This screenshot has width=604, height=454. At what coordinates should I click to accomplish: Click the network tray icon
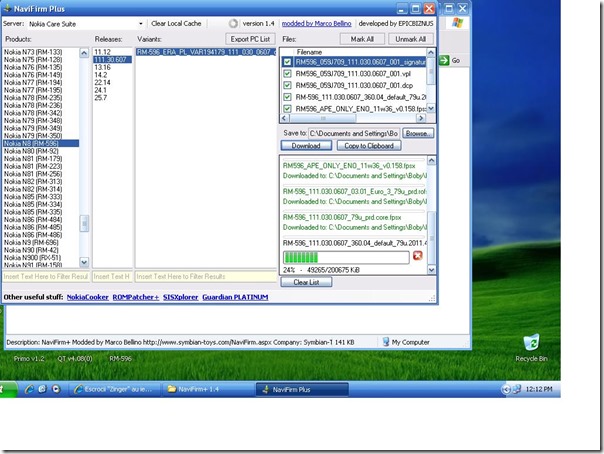517,389
